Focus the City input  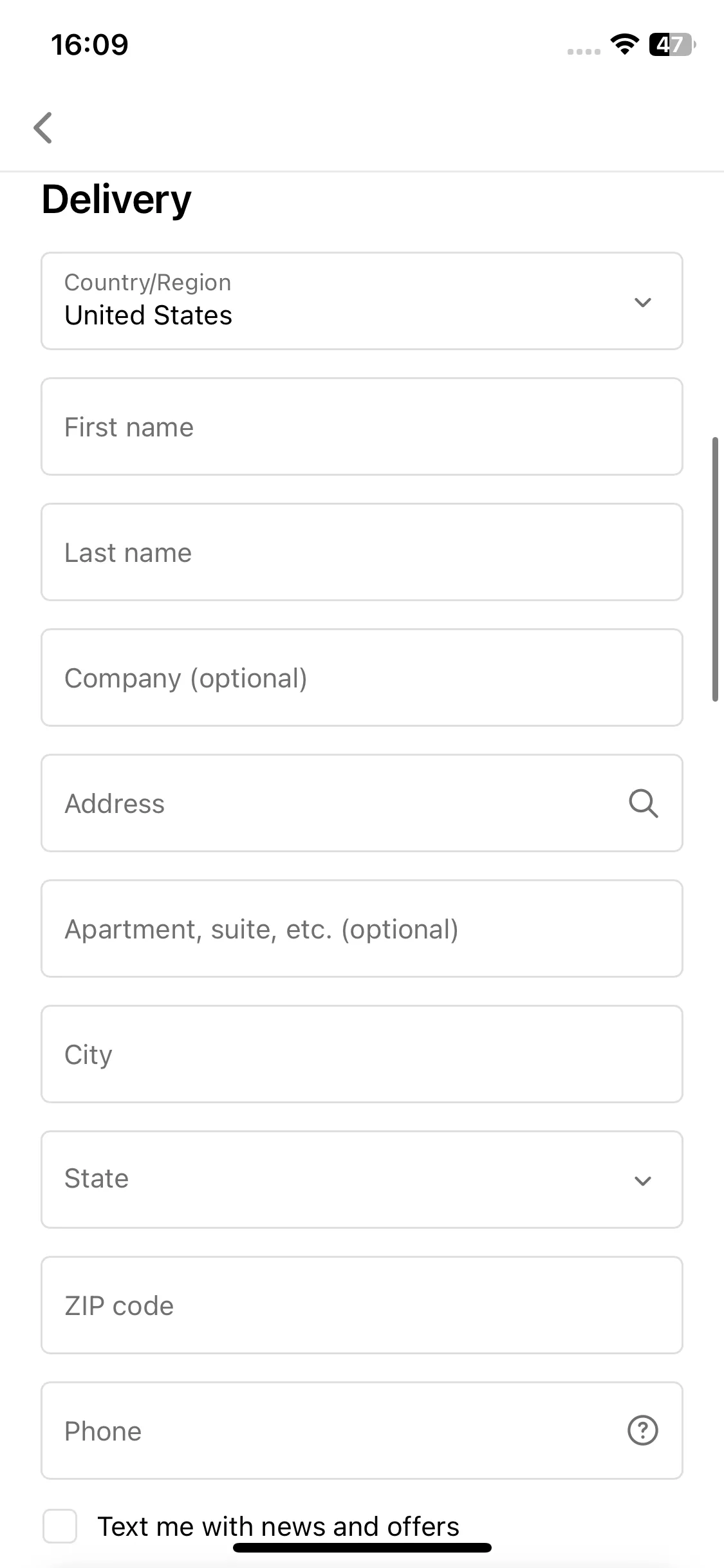[362, 1054]
